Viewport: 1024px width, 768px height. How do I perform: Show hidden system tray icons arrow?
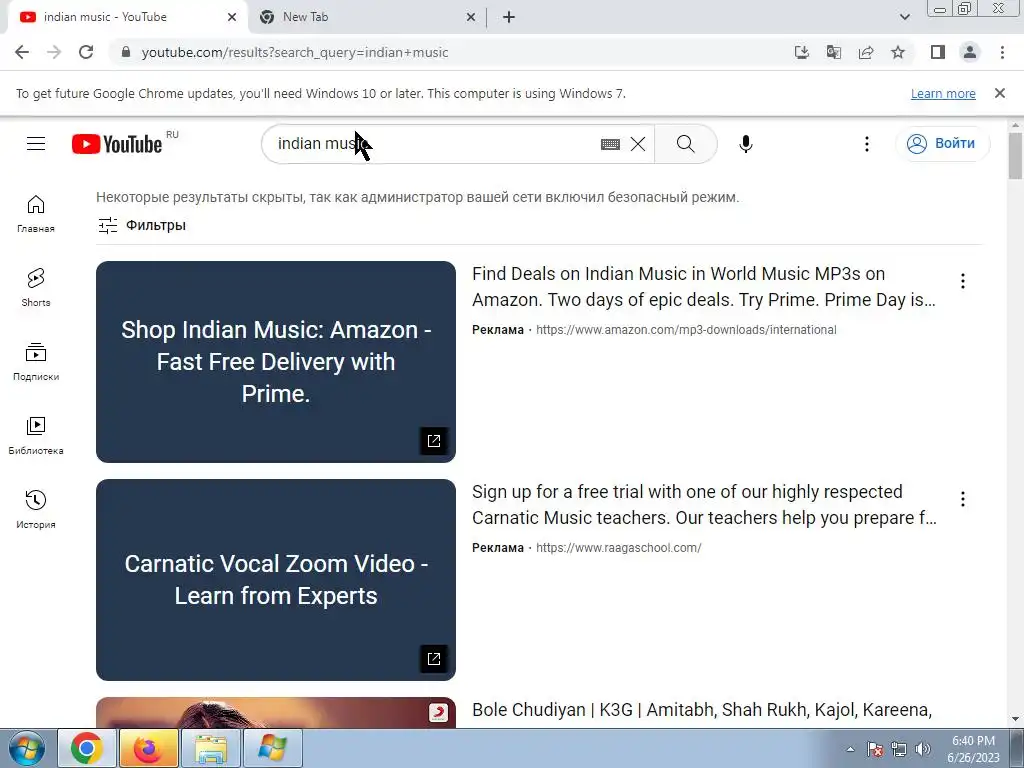tap(850, 749)
